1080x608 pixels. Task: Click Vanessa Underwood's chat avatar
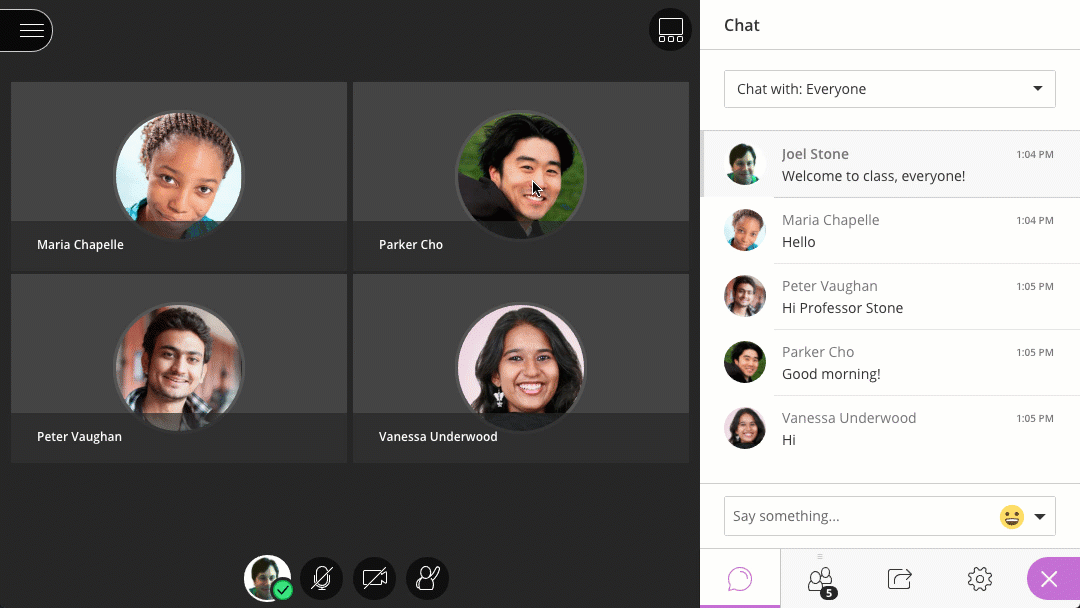745,428
